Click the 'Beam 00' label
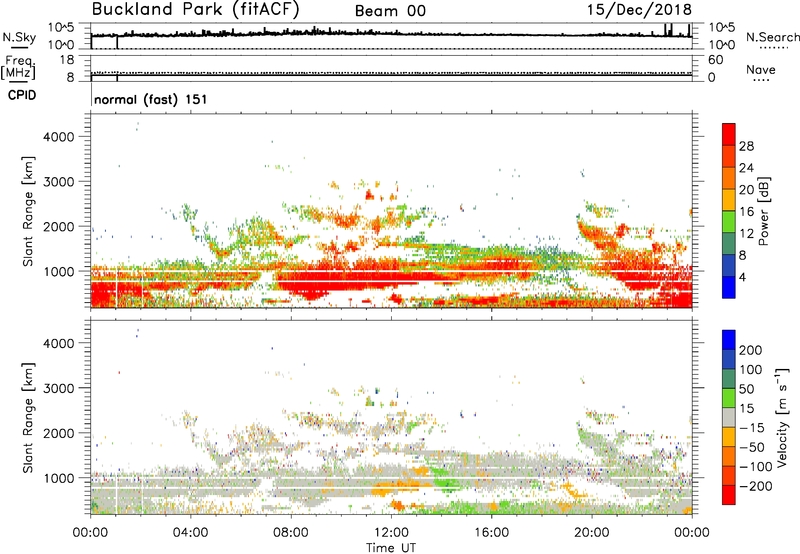The height and width of the screenshot is (554, 800). (390, 11)
